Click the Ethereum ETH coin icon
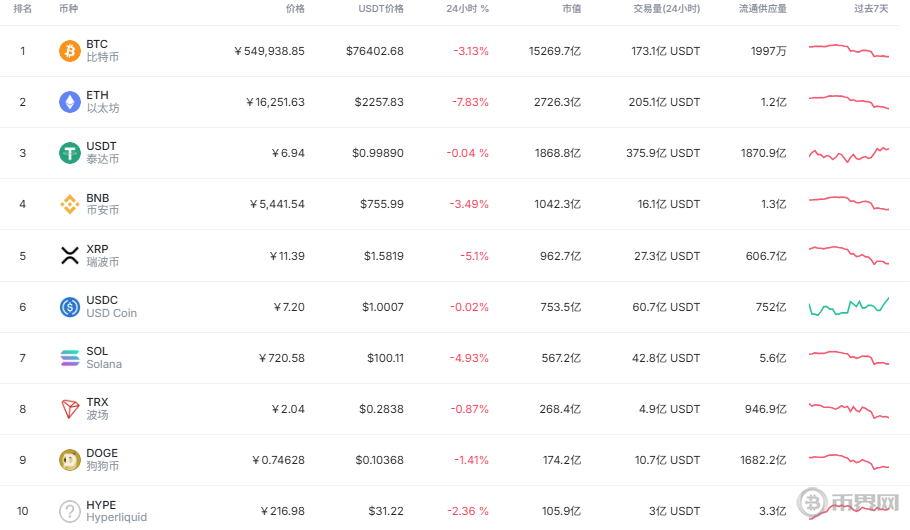The image size is (910, 530). tap(70, 102)
